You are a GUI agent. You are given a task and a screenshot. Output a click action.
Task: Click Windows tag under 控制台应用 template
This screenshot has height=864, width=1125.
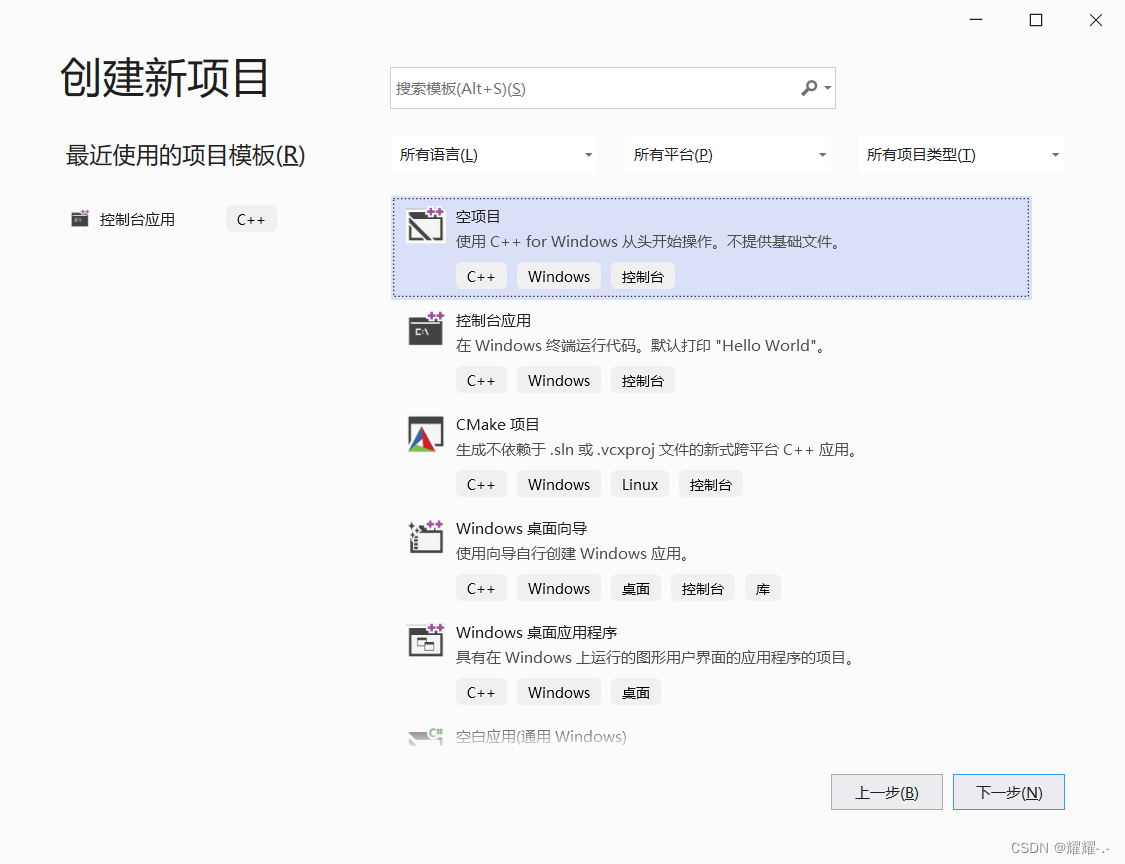pos(559,380)
